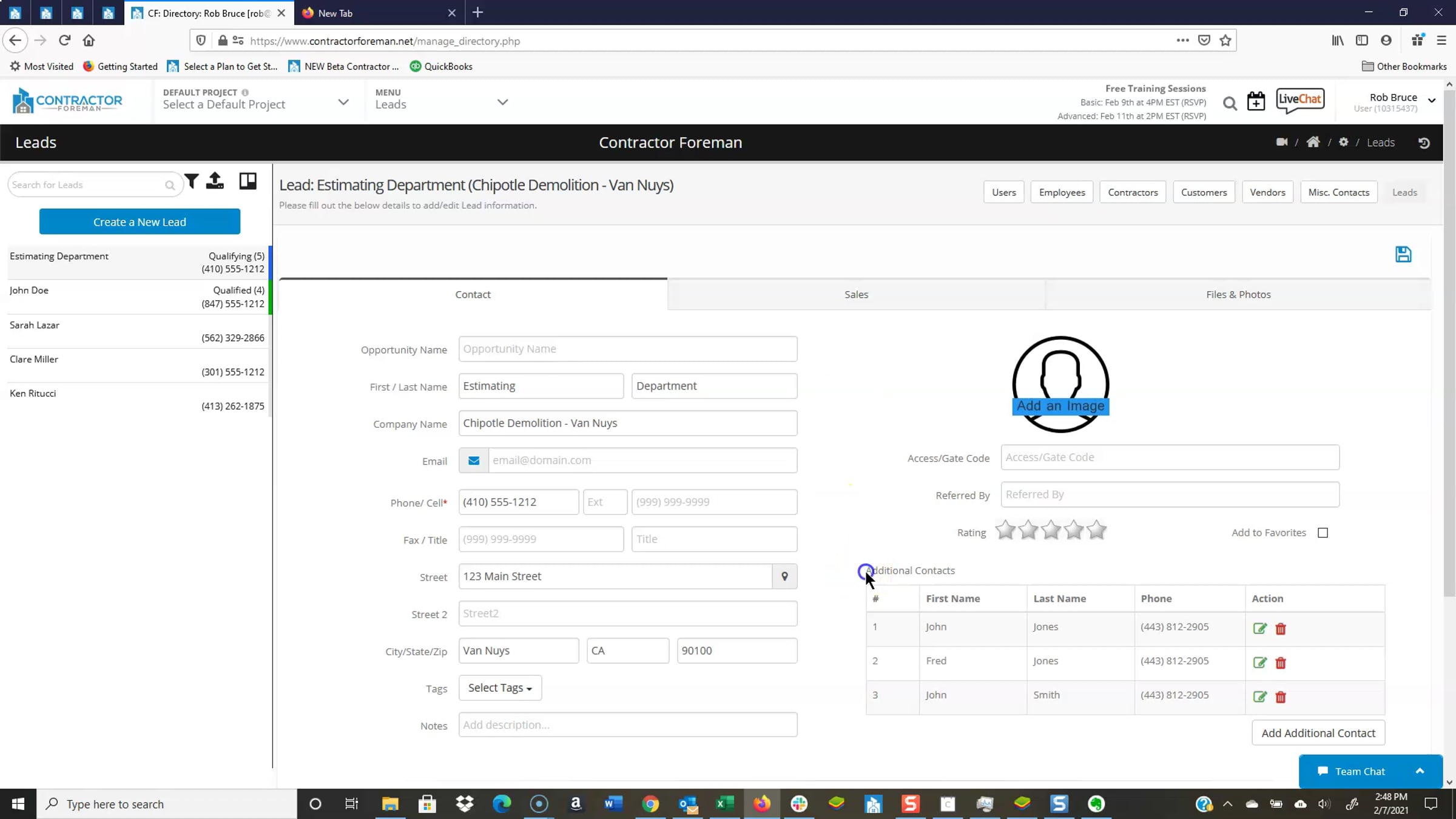This screenshot has width=1456, height=819.
Task: Set rating to the fifth star
Action: [1096, 530]
